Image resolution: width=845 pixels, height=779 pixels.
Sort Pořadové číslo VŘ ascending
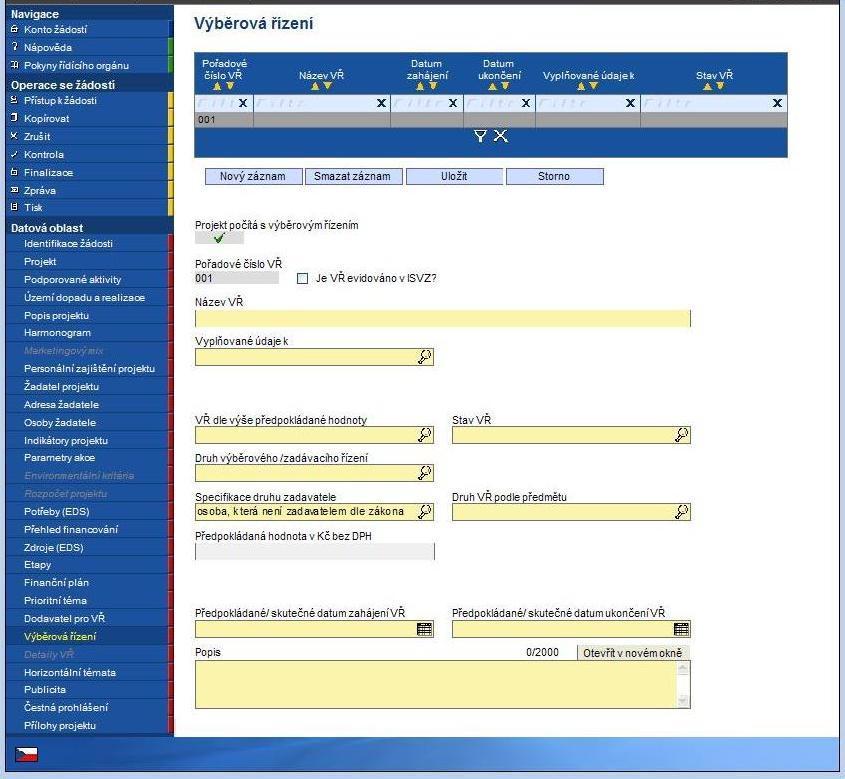click(217, 86)
